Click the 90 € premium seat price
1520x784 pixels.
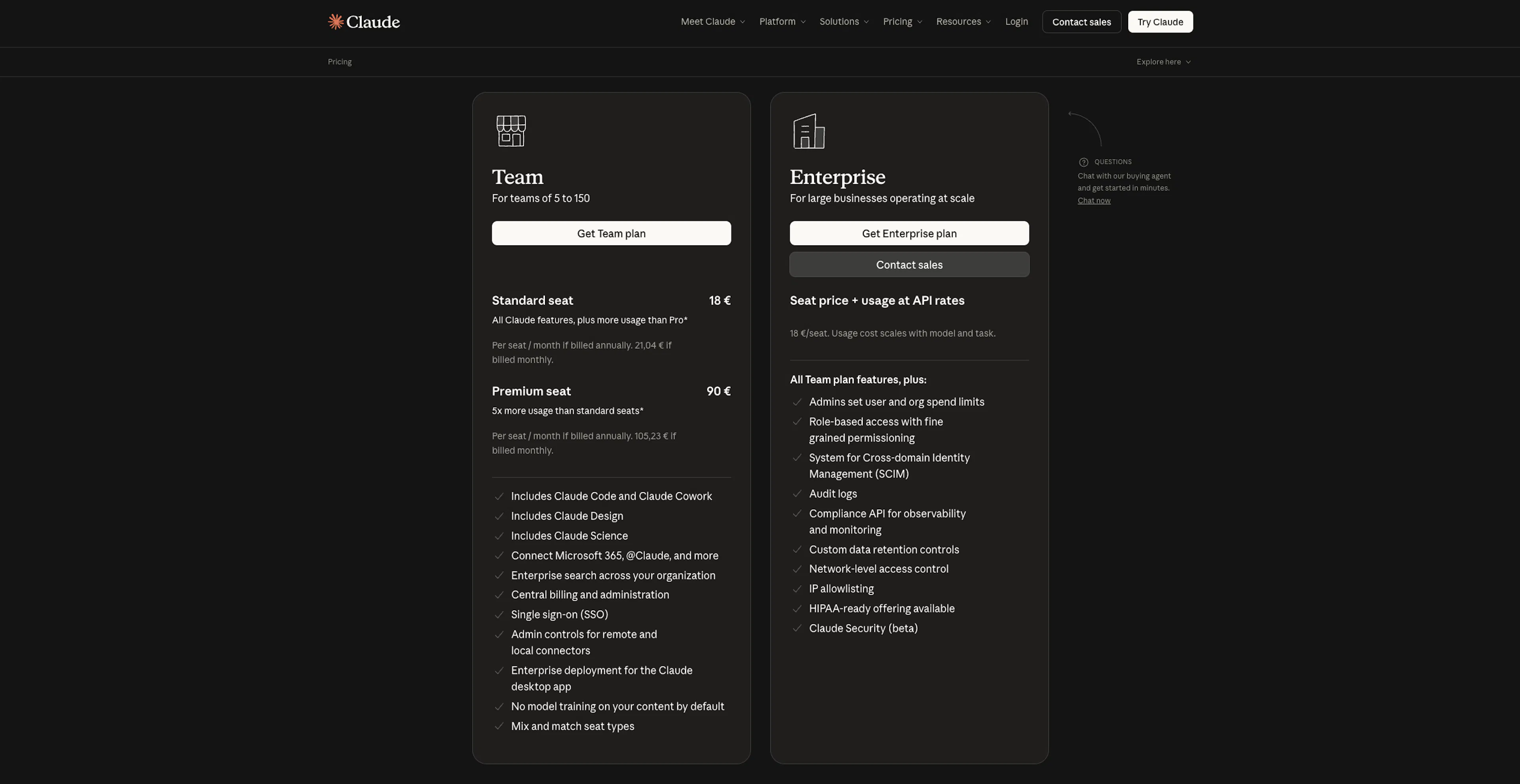719,392
